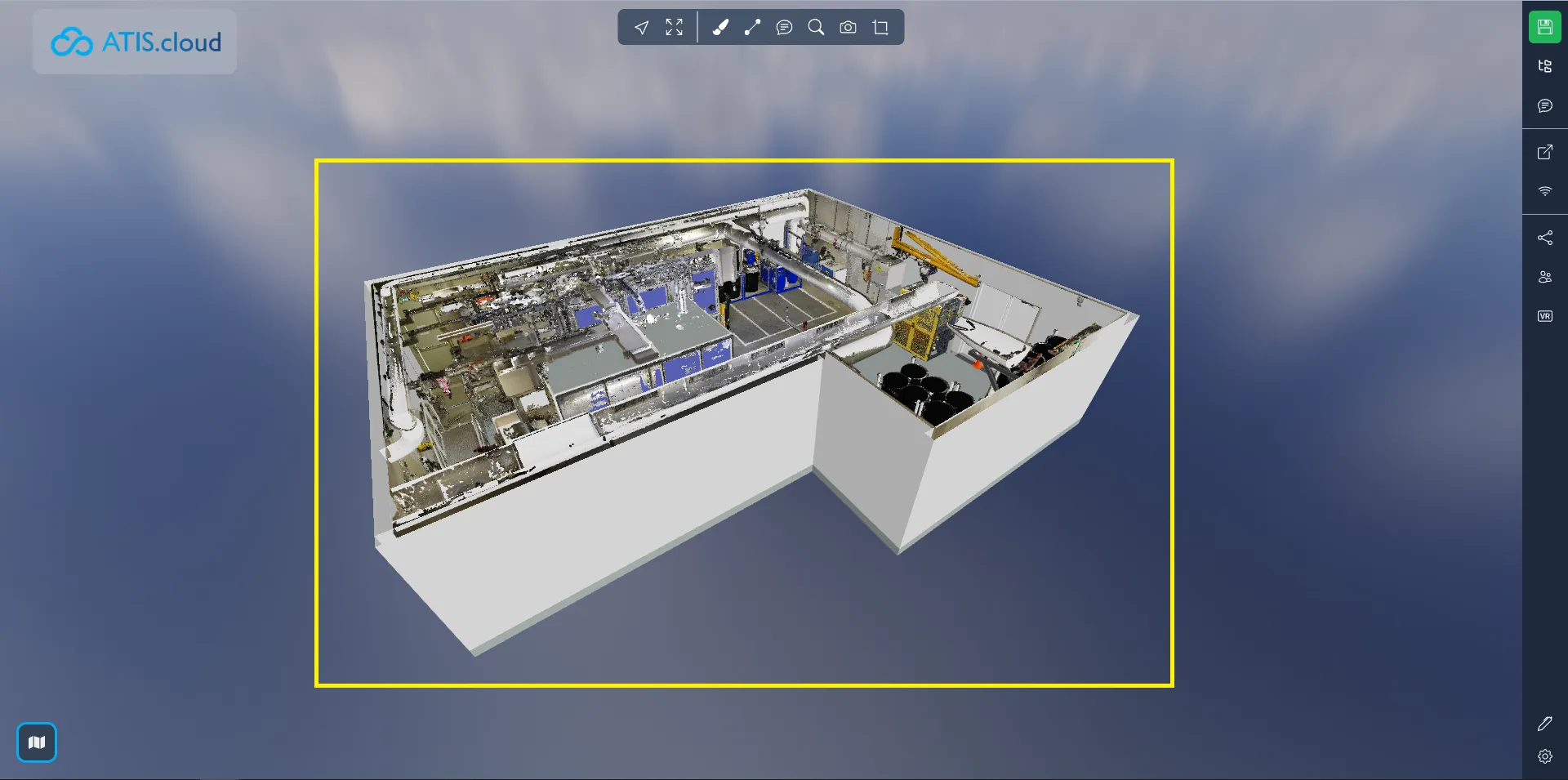This screenshot has width=1568, height=780.
Task: Click the green save button
Action: pos(1544,27)
